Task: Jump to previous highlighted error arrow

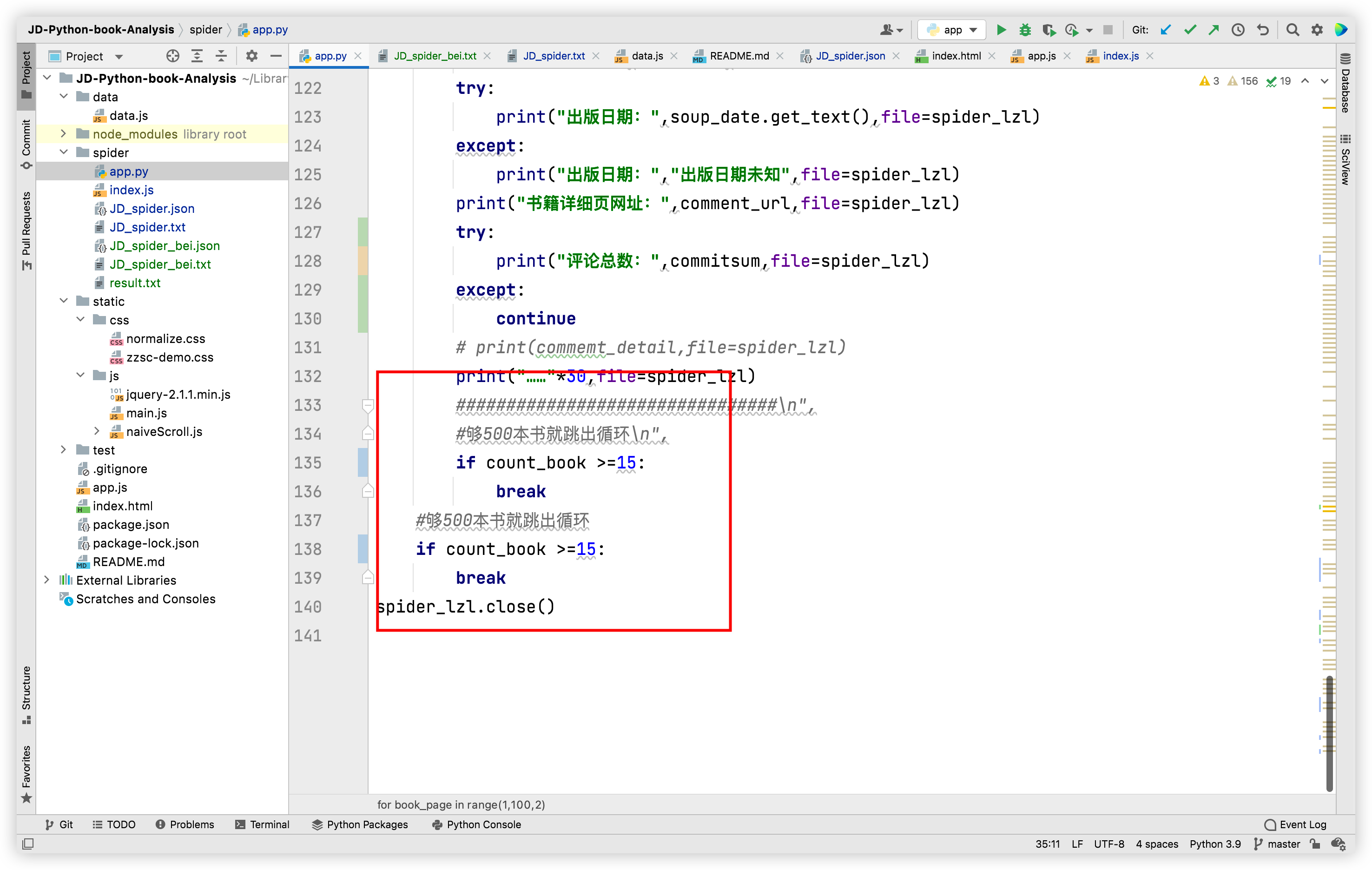Action: click(x=1305, y=81)
